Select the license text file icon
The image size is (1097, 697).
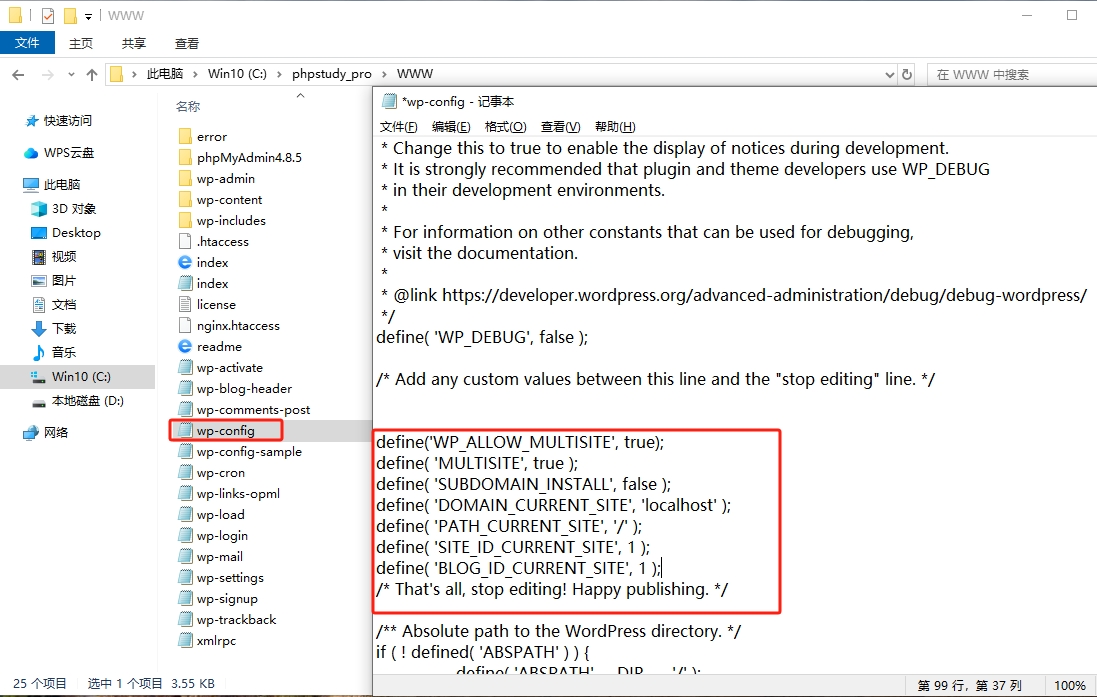pyautogui.click(x=185, y=304)
